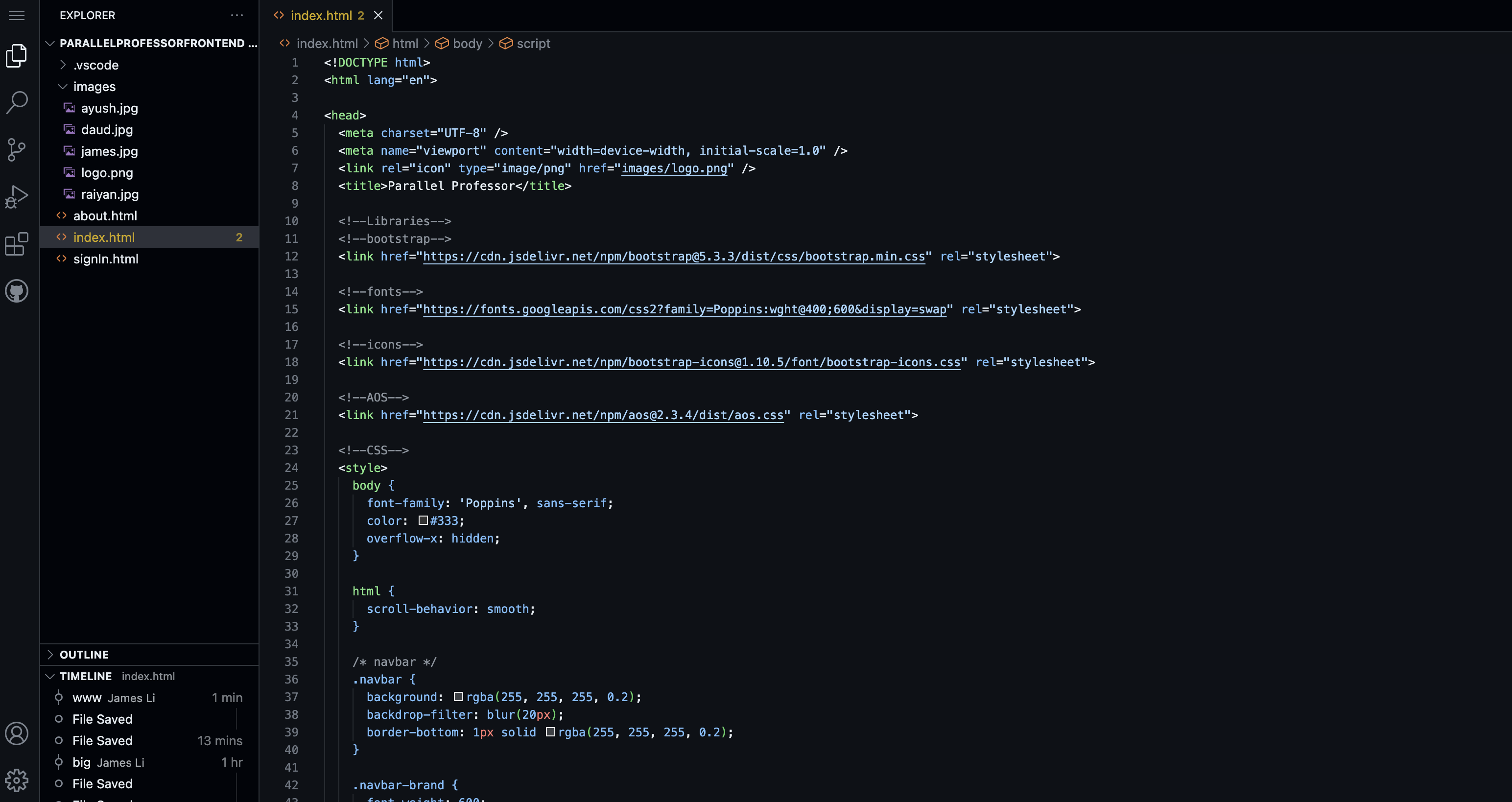Open the Manage settings gear

pos(17,780)
